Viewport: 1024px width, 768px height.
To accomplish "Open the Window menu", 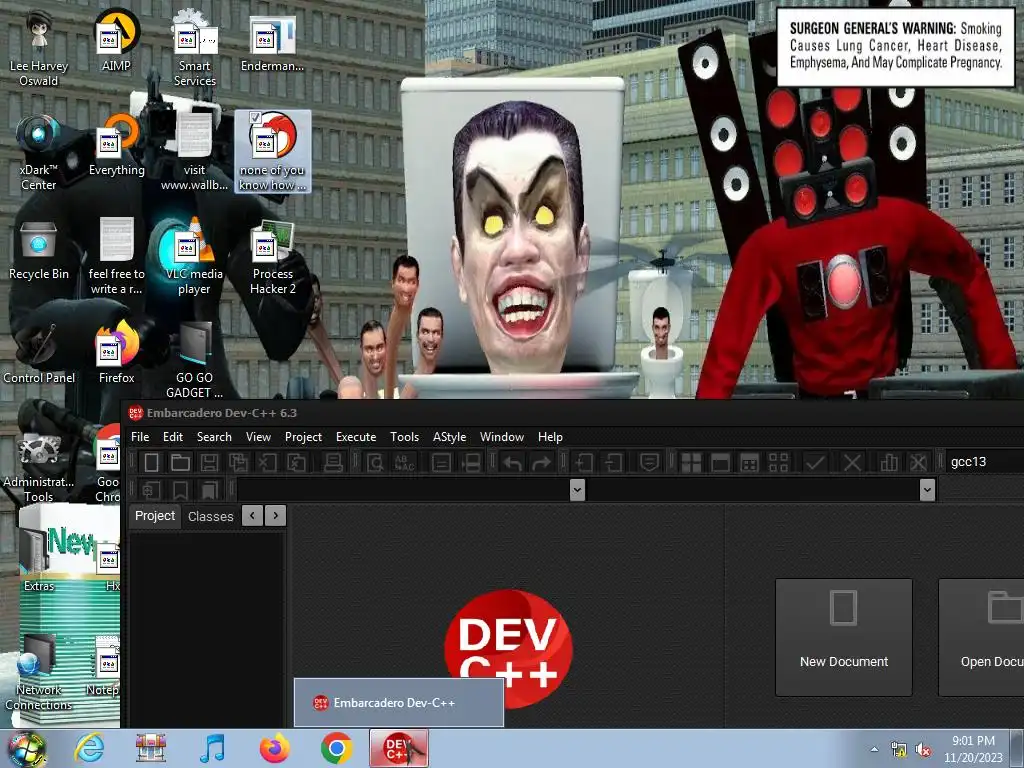I will coord(502,437).
